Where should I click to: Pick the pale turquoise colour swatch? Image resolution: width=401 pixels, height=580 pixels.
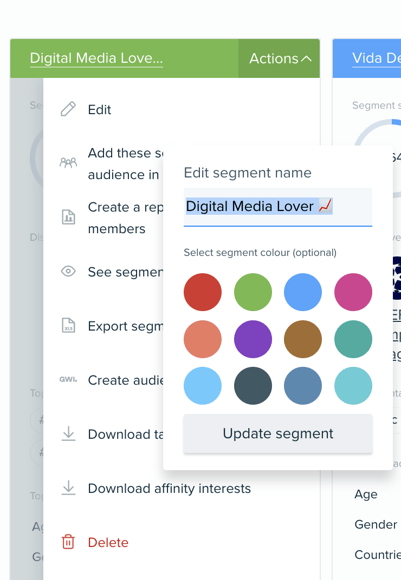pyautogui.click(x=353, y=386)
